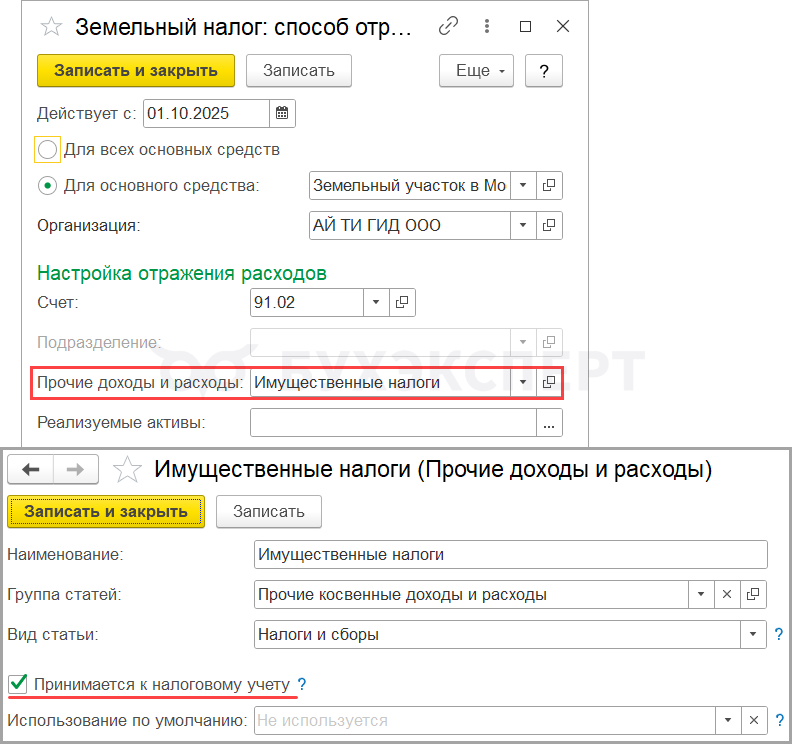
Task: Expand the 'Группа статей' dropdown
Action: pyautogui.click(x=701, y=594)
